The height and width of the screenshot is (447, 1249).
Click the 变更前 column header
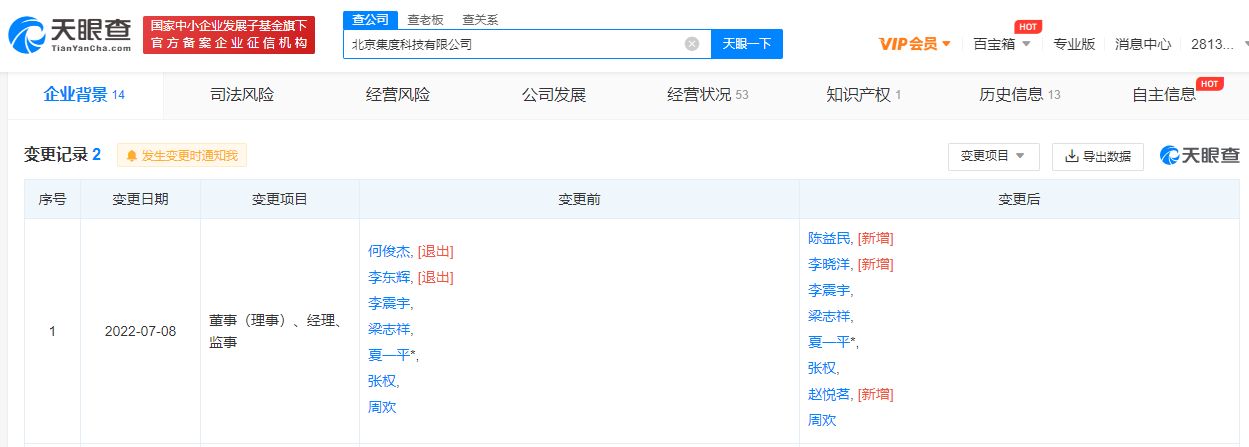579,199
